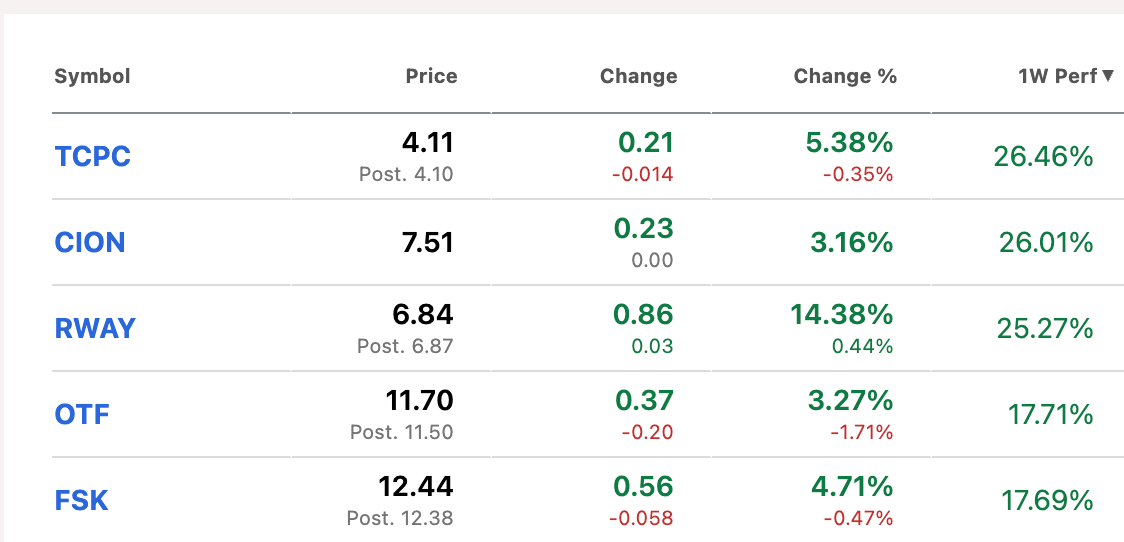Open the CION symbol link
The image size is (1124, 542).
[x=90, y=242]
